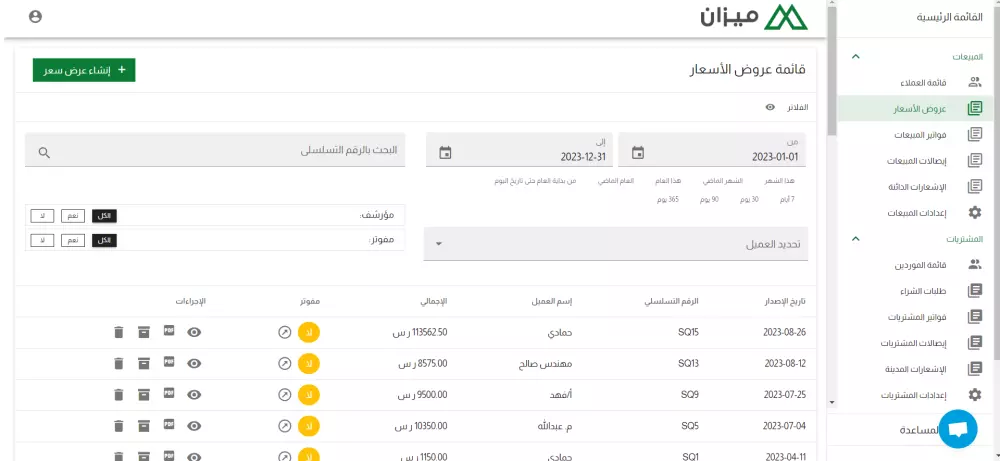The width and height of the screenshot is (1000, 461).
Task: Open 'قائمة العملاء' in sidebar
Action: tap(916, 82)
